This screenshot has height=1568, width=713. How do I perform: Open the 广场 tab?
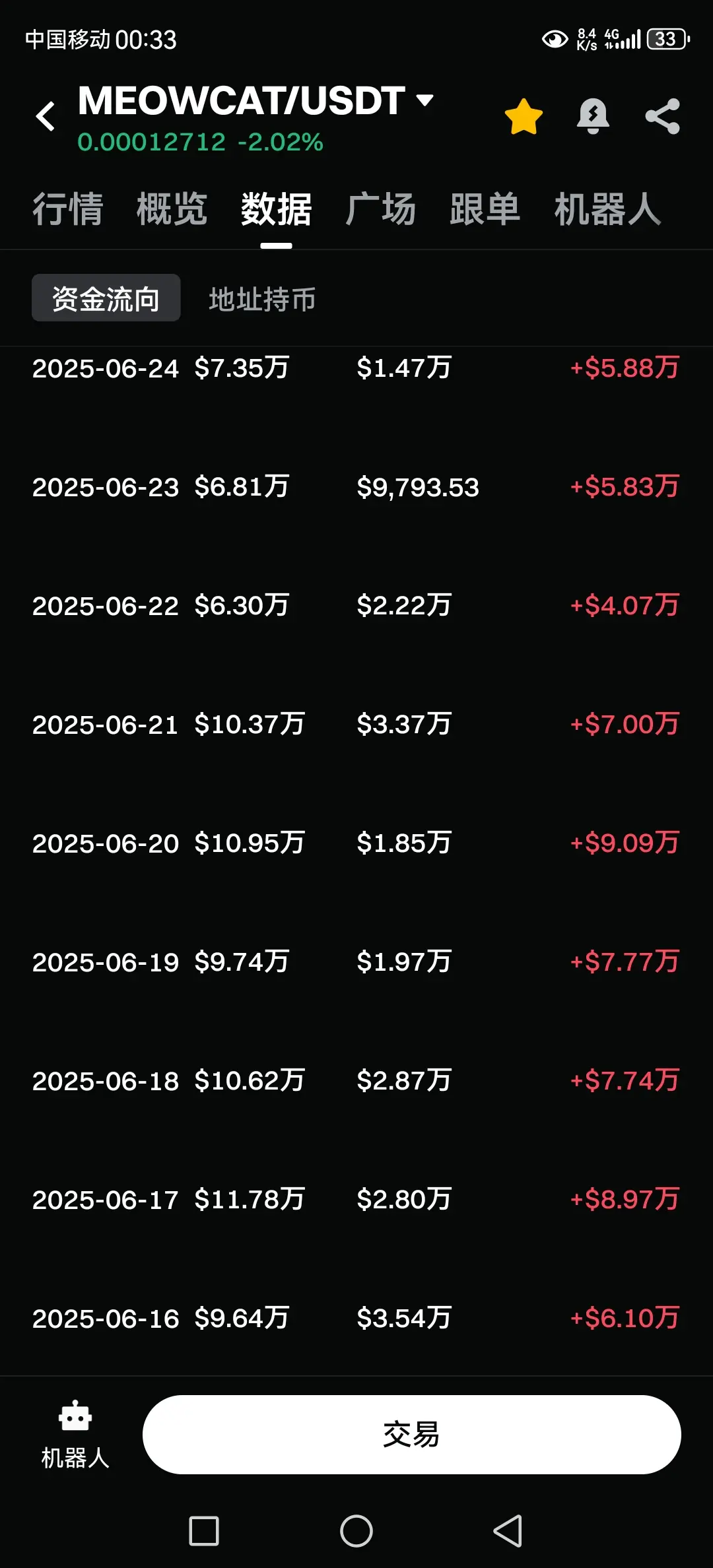[381, 209]
